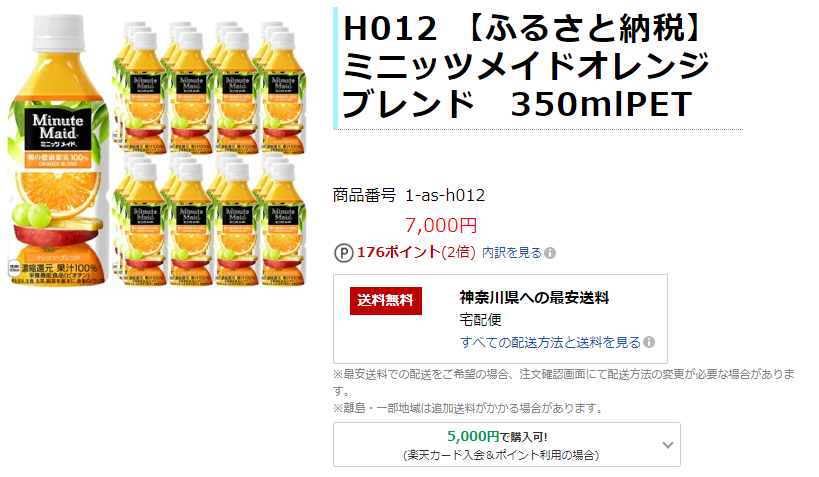Click top-row group of small juice bottles
The height and width of the screenshot is (477, 819).
[x=210, y=87]
